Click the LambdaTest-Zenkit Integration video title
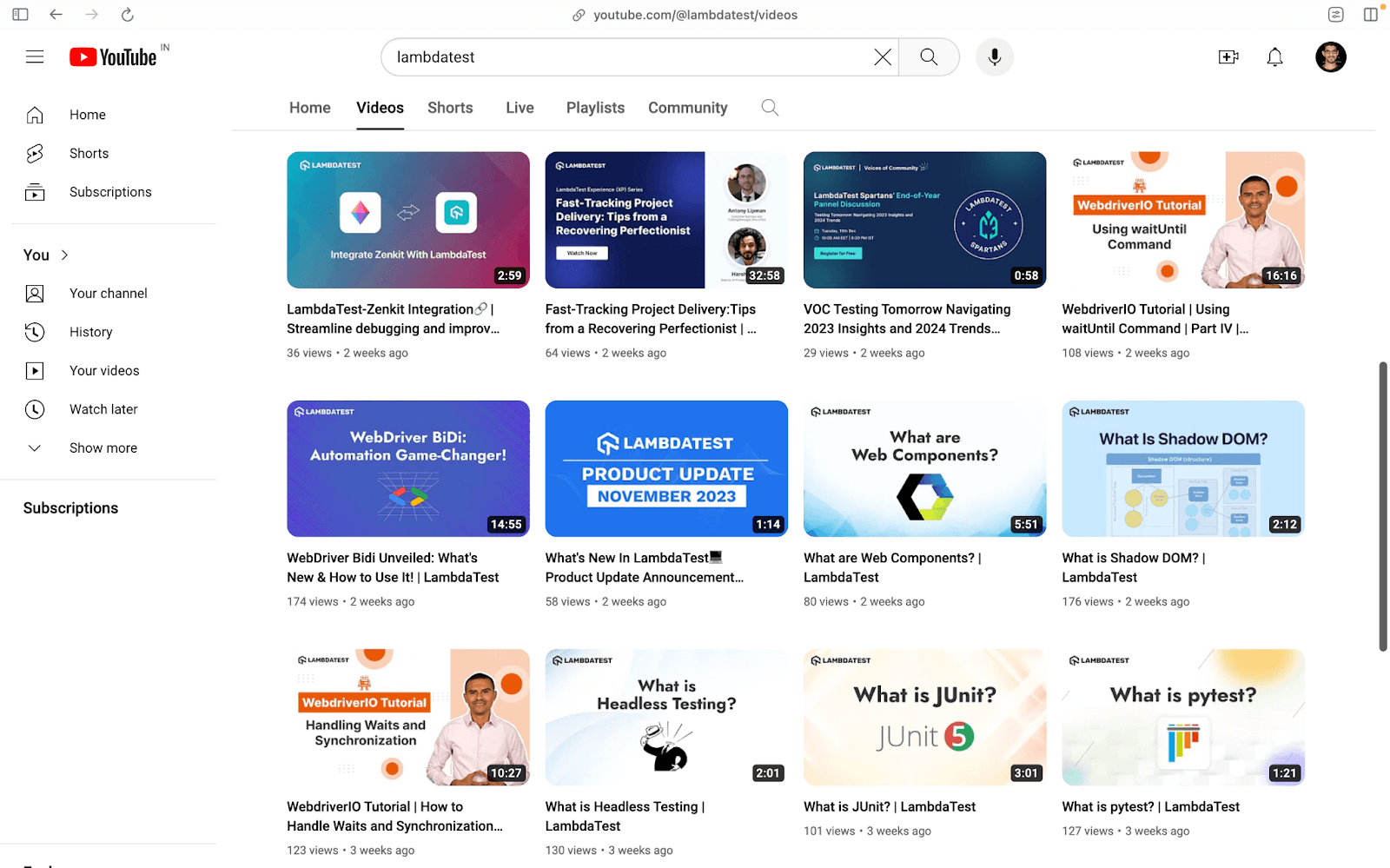This screenshot has height=868, width=1390. point(394,319)
